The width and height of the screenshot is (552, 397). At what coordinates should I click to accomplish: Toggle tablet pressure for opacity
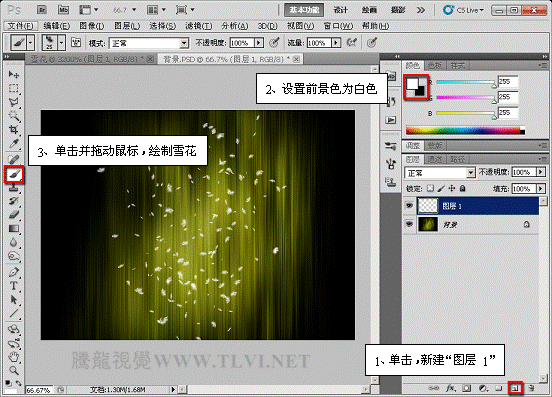tap(274, 43)
